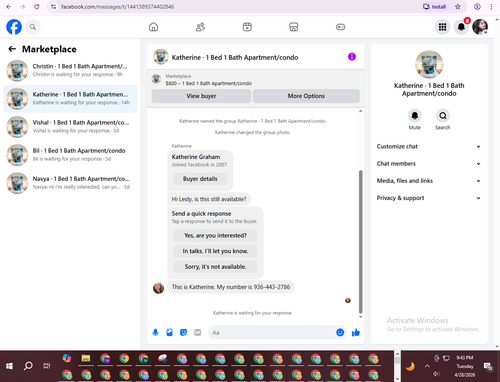Open the Facebook search icon

coord(33,27)
